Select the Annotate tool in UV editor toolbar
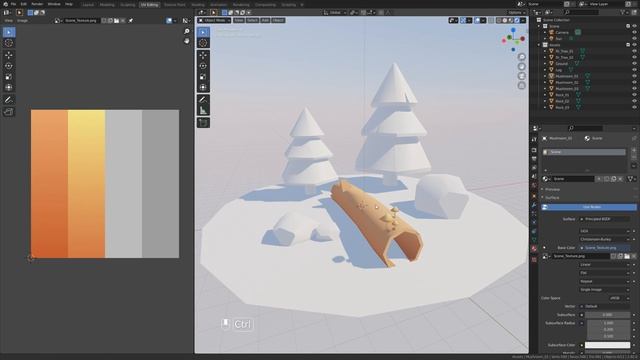Screen dimensions: 640x360 coord(9,100)
